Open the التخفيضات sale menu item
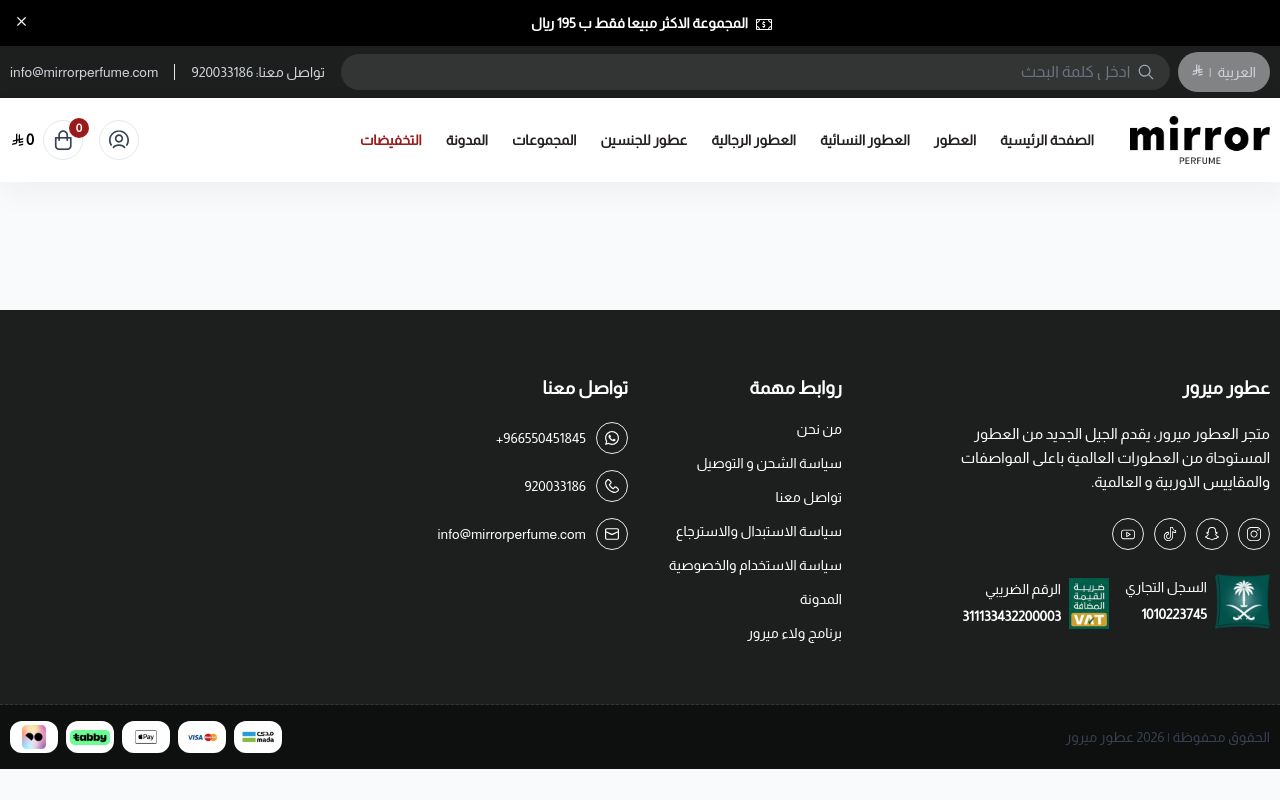Screen dimensions: 1280x800 pyautogui.click(x=391, y=140)
